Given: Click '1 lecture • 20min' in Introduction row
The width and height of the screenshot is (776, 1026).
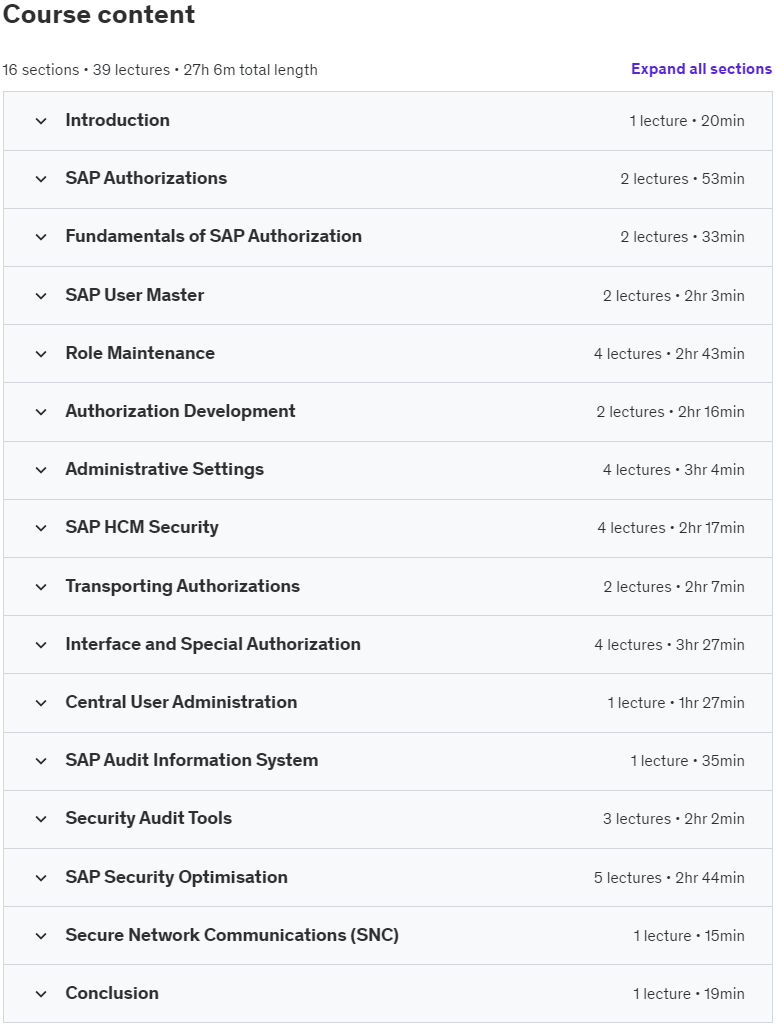Looking at the screenshot, I should [x=687, y=121].
